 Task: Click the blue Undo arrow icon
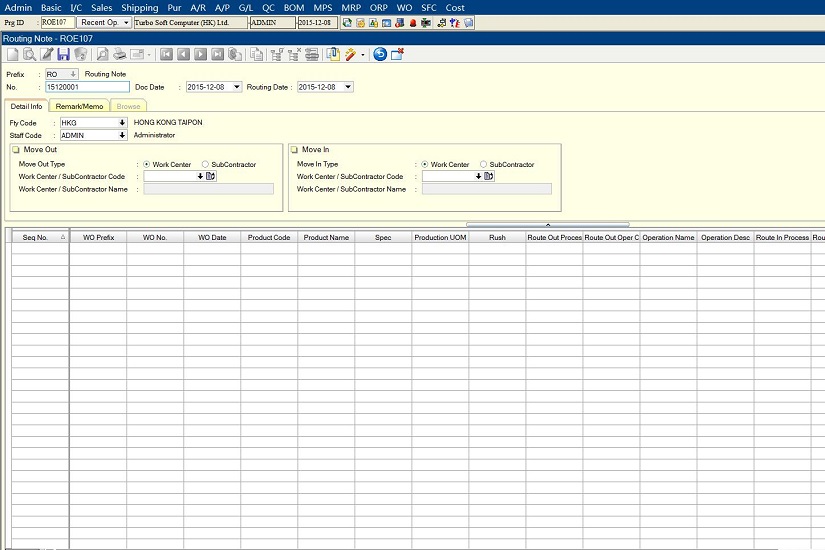[x=380, y=55]
